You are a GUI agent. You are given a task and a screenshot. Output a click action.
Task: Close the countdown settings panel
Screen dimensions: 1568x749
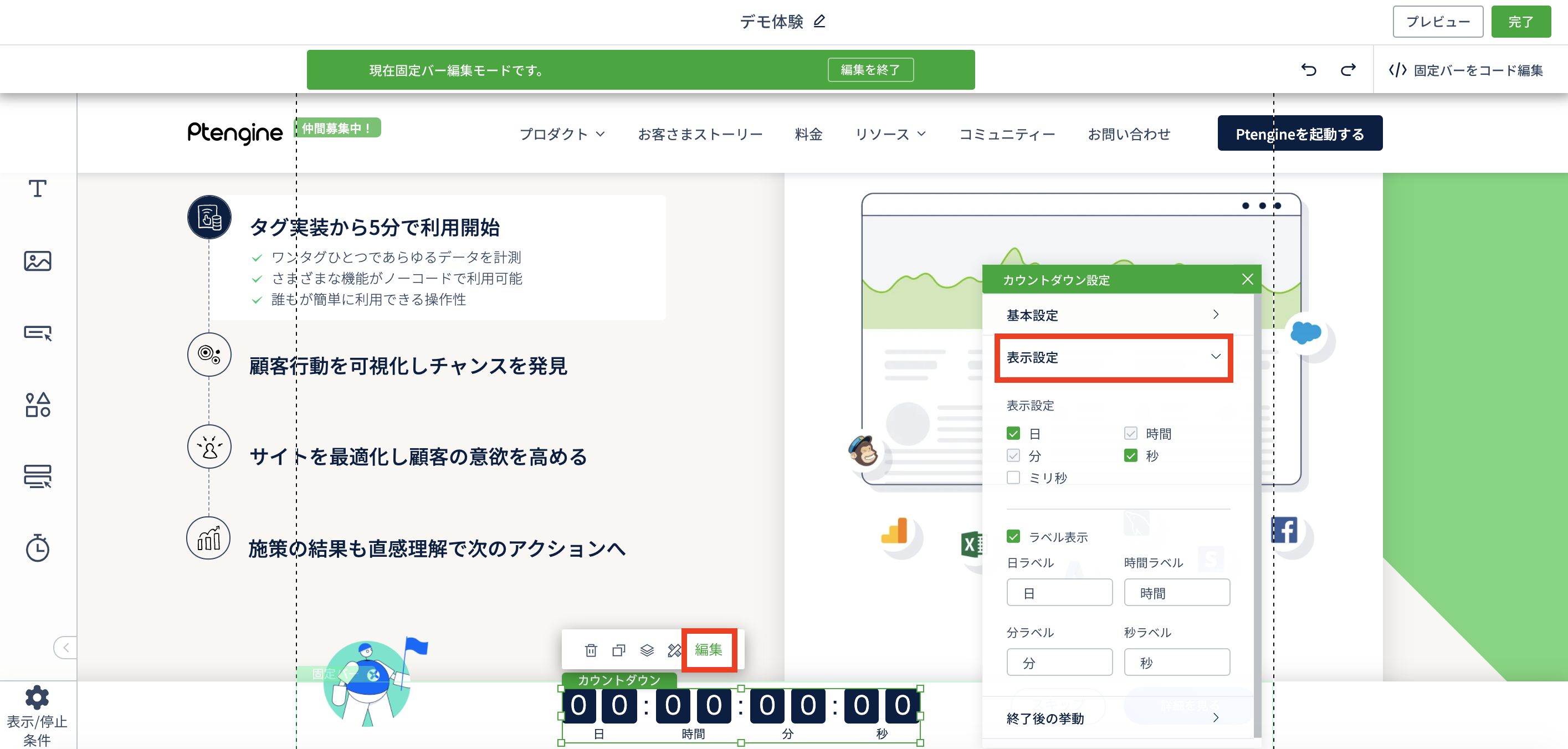(1247, 279)
